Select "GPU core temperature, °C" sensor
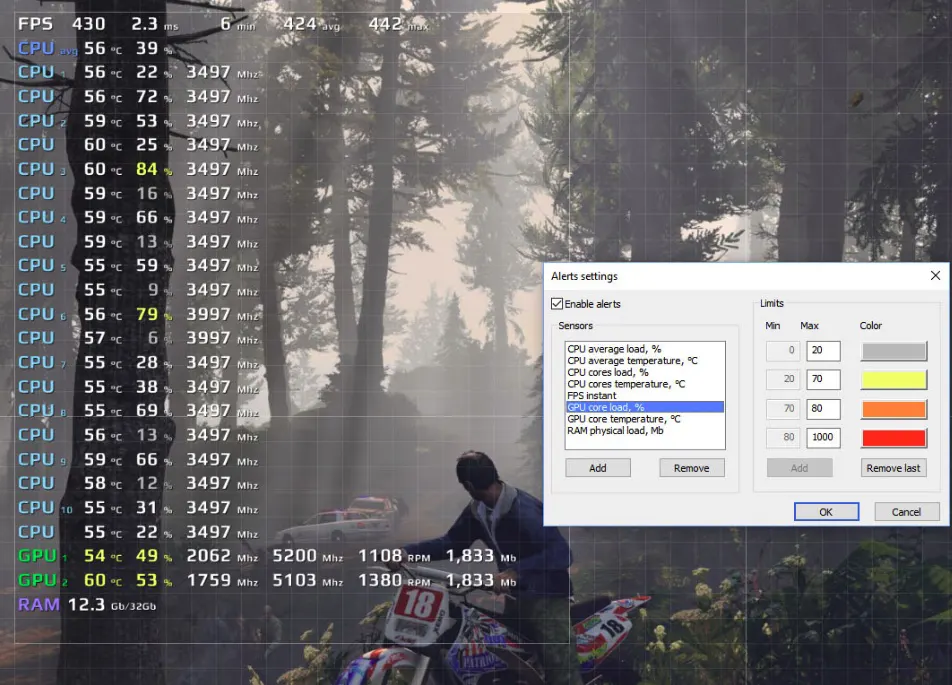952x685 pixels. click(x=624, y=419)
